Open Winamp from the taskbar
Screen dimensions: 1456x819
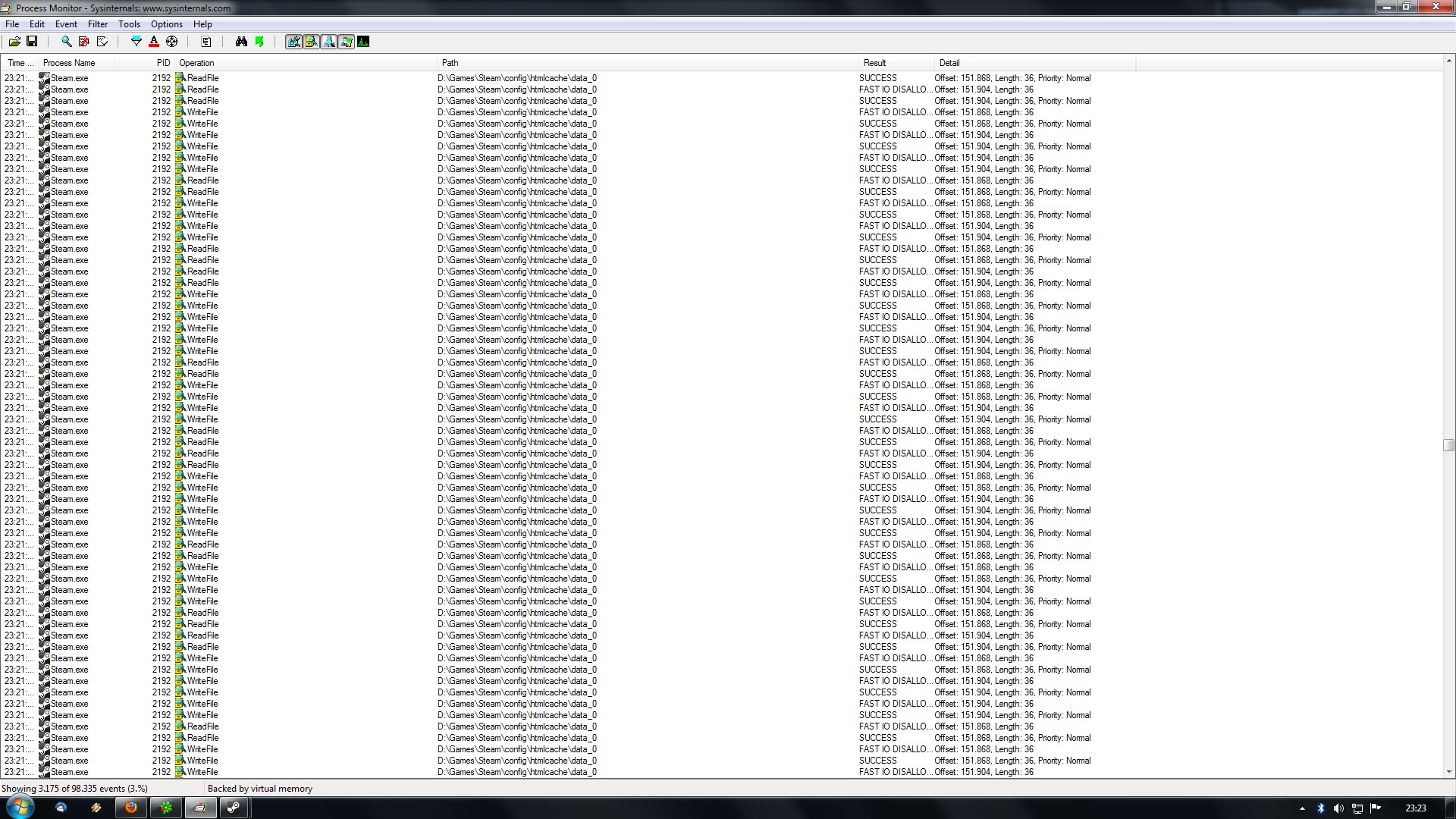(96, 808)
